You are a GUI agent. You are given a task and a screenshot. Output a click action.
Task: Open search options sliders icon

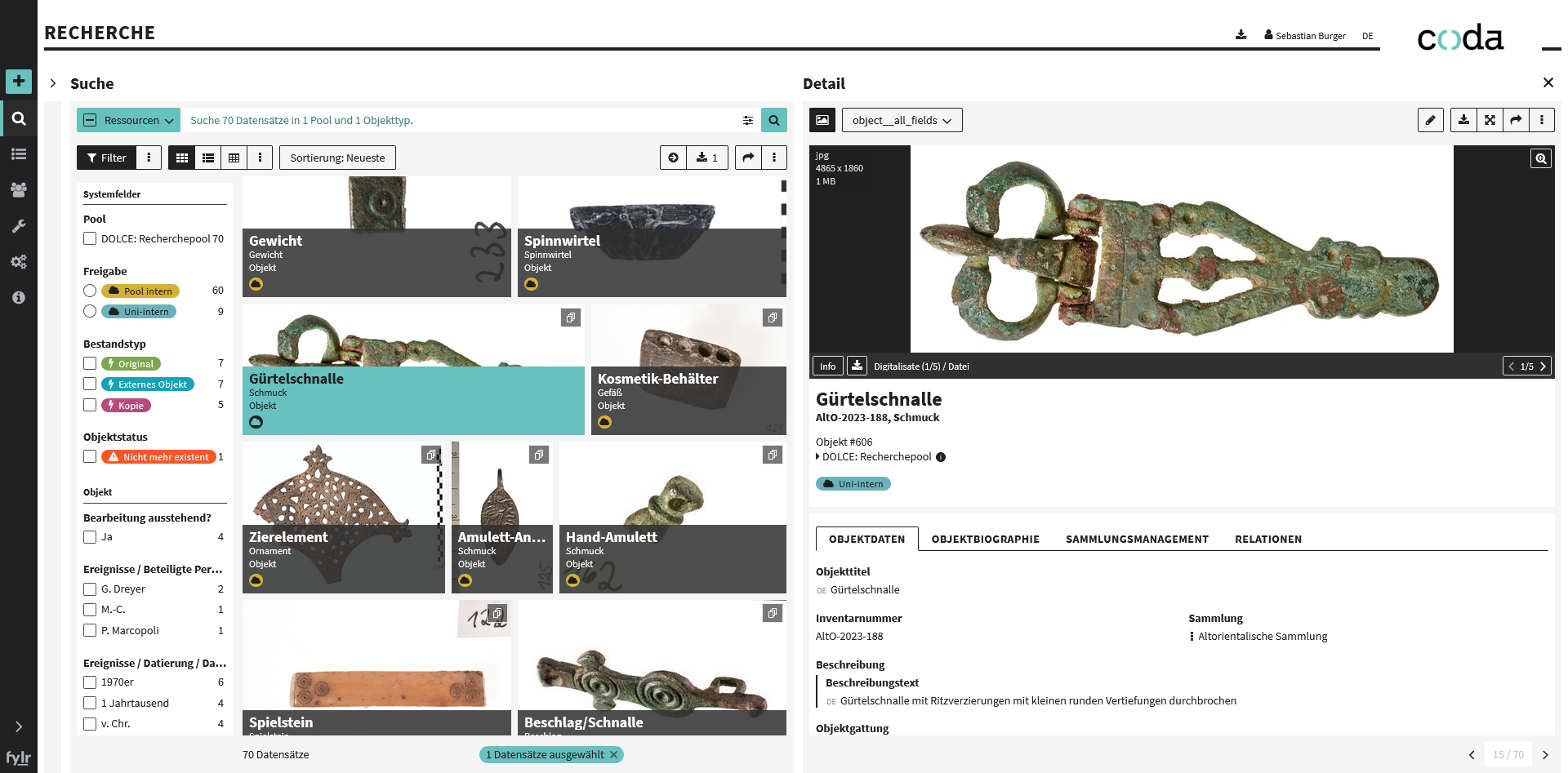(747, 120)
